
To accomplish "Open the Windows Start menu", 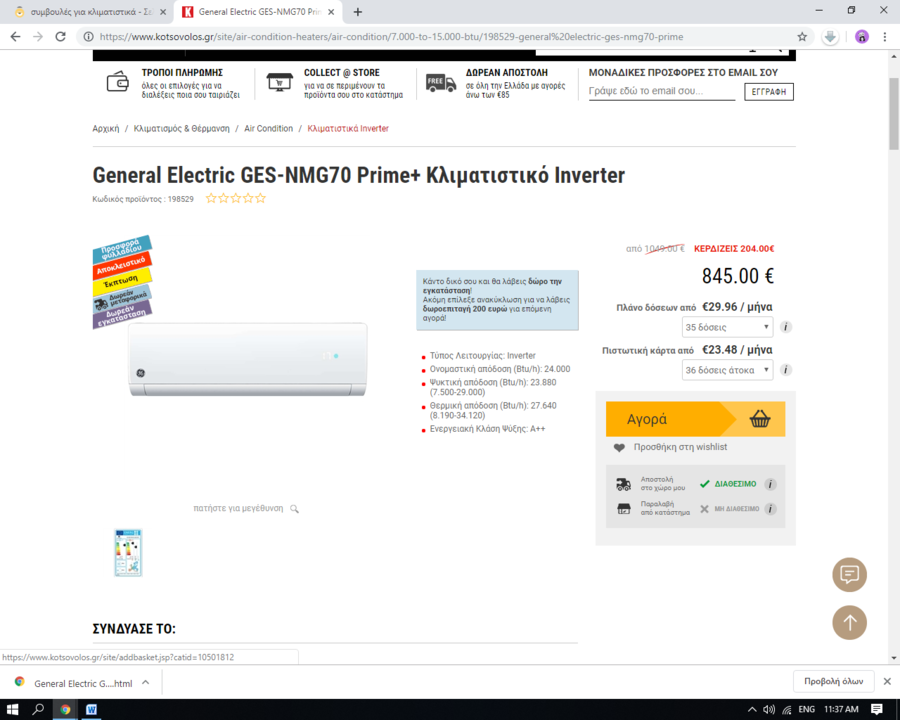I will (x=12, y=710).
